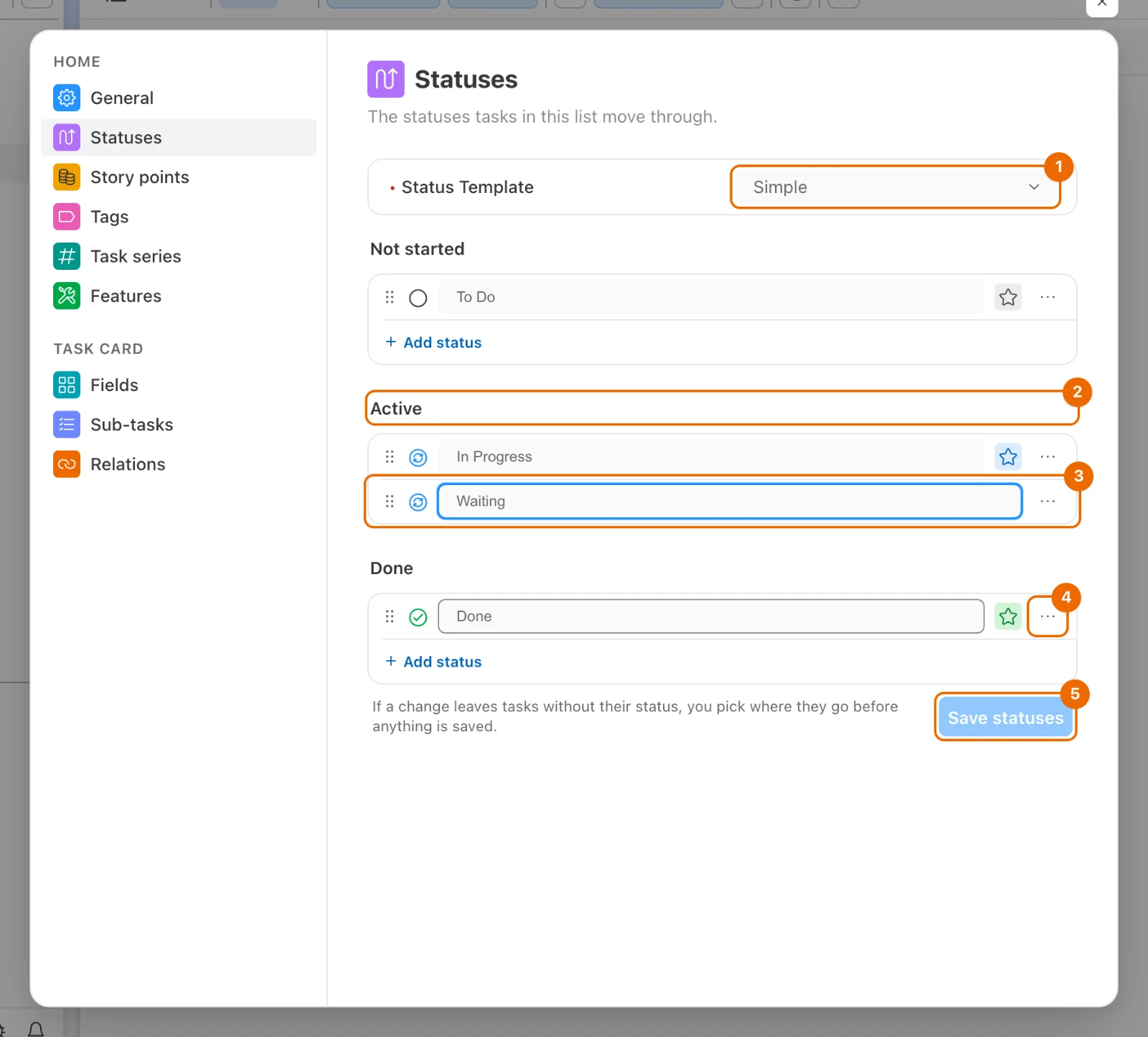Click the In Progress status name field
The height and width of the screenshot is (1037, 1148).
(711, 456)
